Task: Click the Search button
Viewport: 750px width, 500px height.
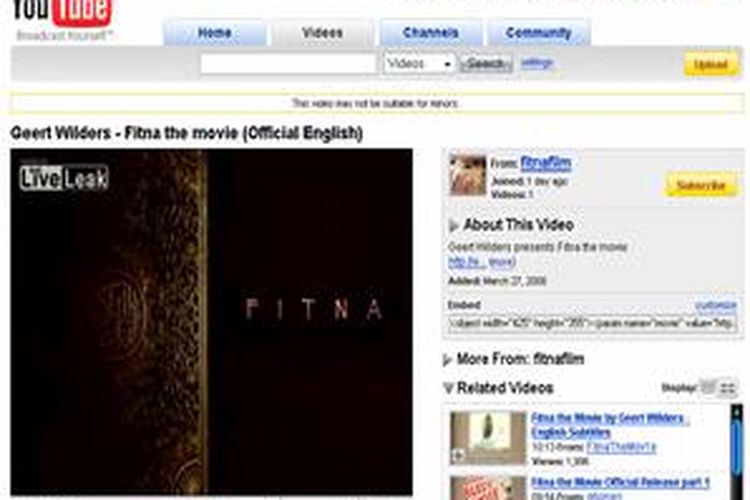Action: point(486,64)
